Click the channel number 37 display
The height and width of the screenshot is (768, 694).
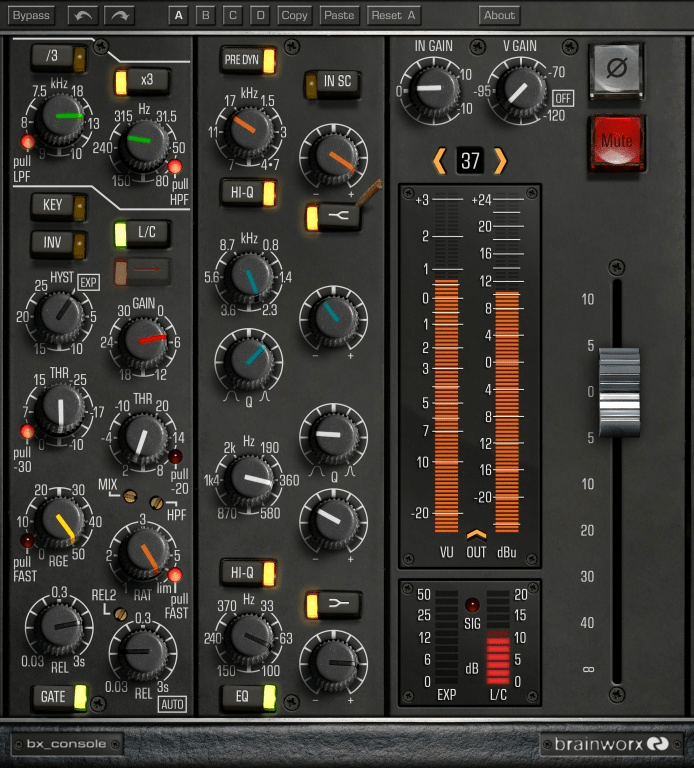470,161
